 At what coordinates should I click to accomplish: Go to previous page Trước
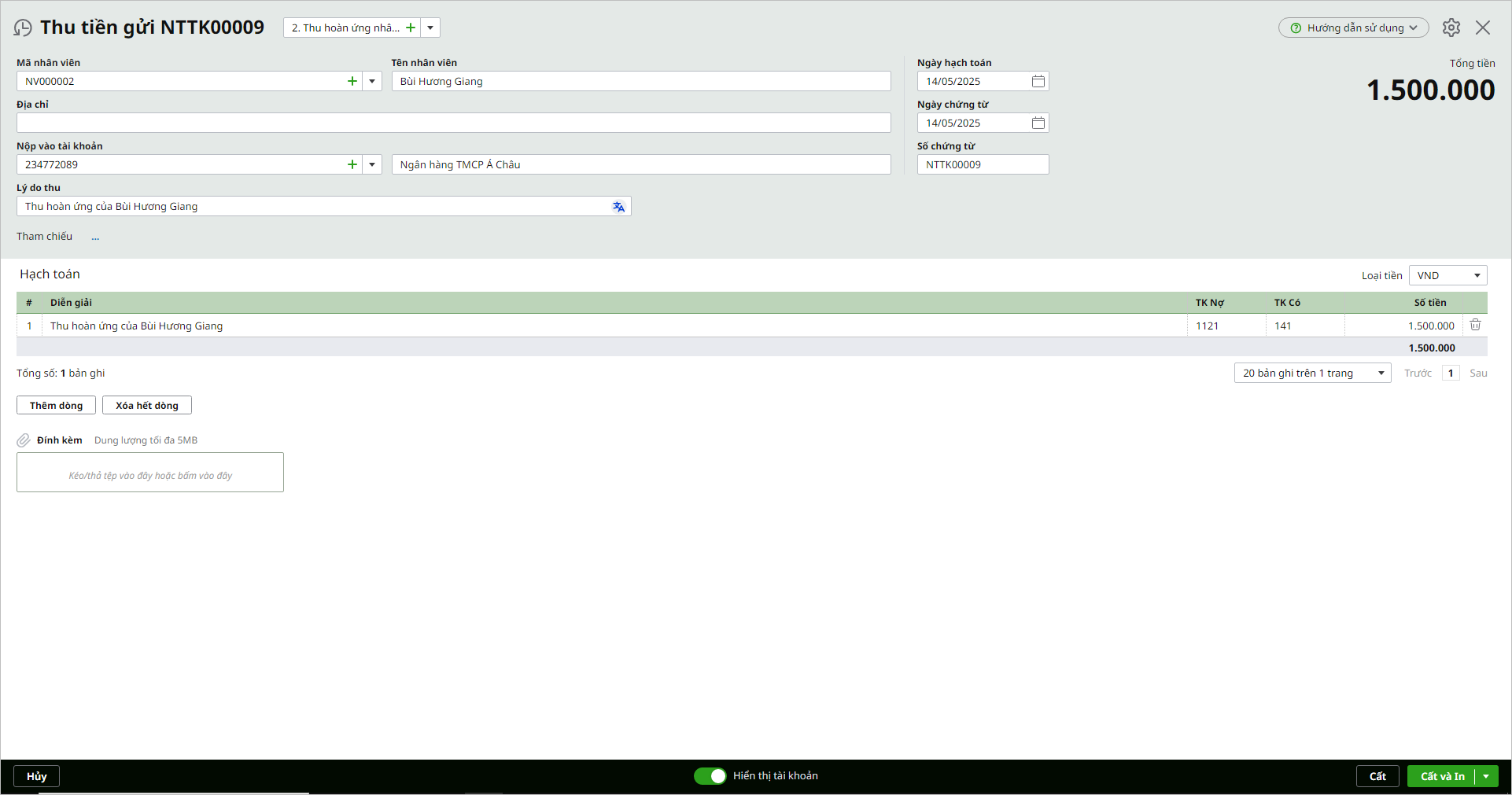(1418, 373)
